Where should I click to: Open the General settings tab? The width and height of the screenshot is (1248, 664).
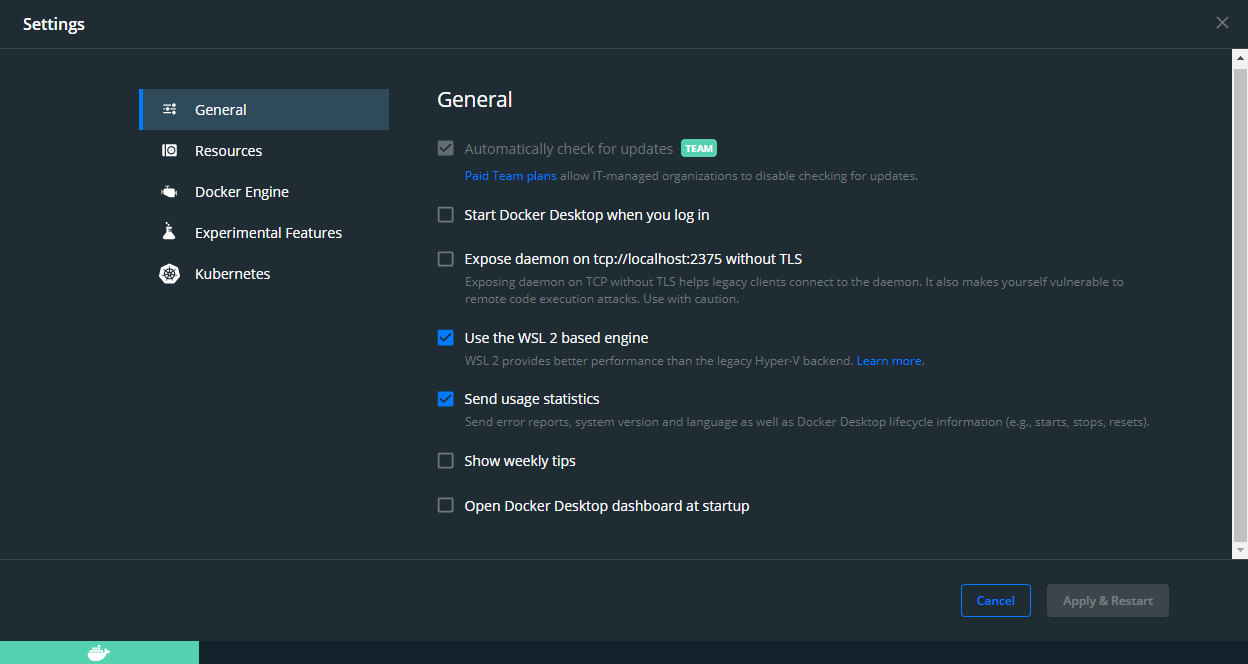264,110
